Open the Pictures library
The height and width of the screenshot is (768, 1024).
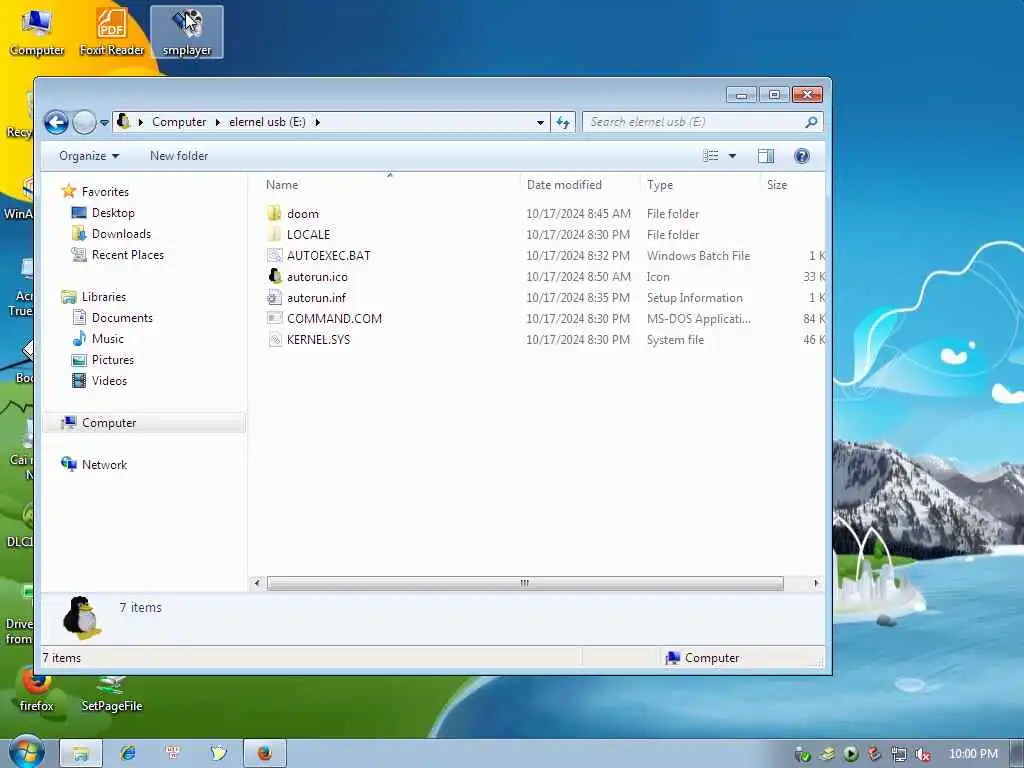pyautogui.click(x=112, y=359)
